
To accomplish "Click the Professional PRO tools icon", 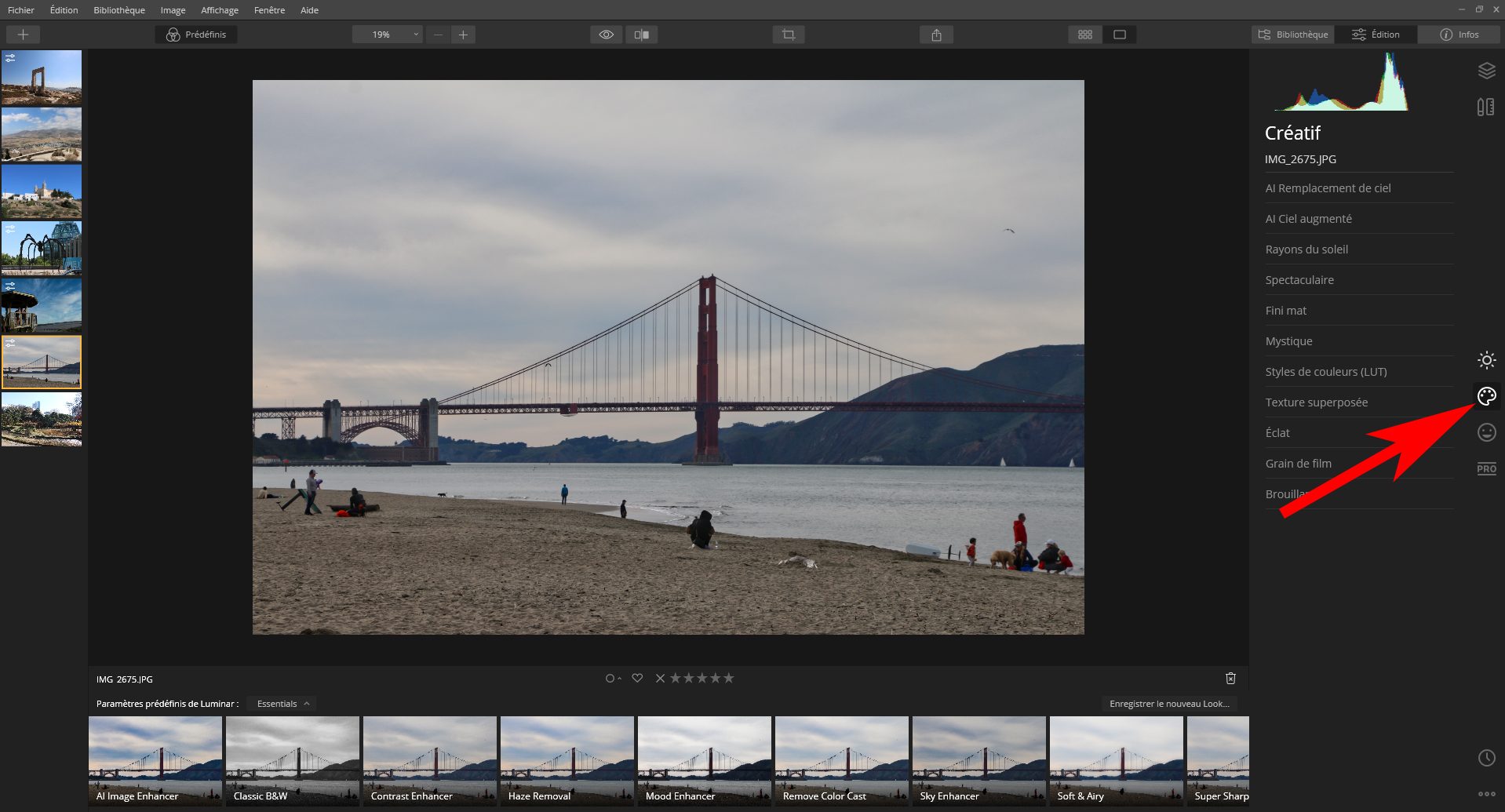I will click(x=1486, y=468).
